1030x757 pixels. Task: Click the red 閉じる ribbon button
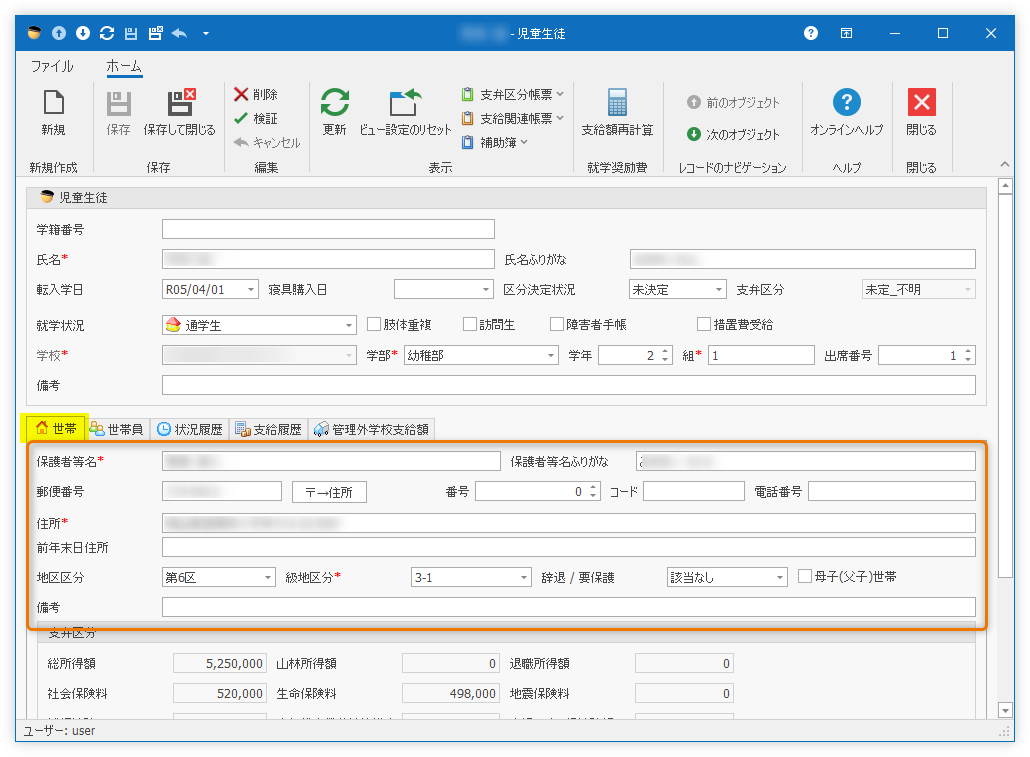click(x=922, y=112)
